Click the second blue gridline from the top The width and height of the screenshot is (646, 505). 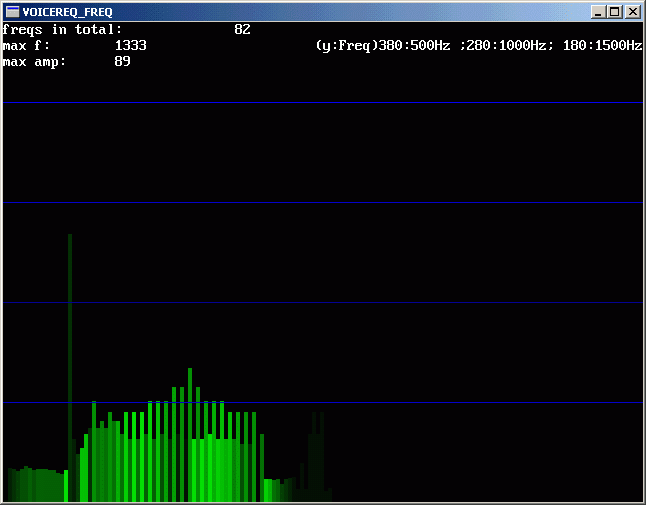point(322,203)
